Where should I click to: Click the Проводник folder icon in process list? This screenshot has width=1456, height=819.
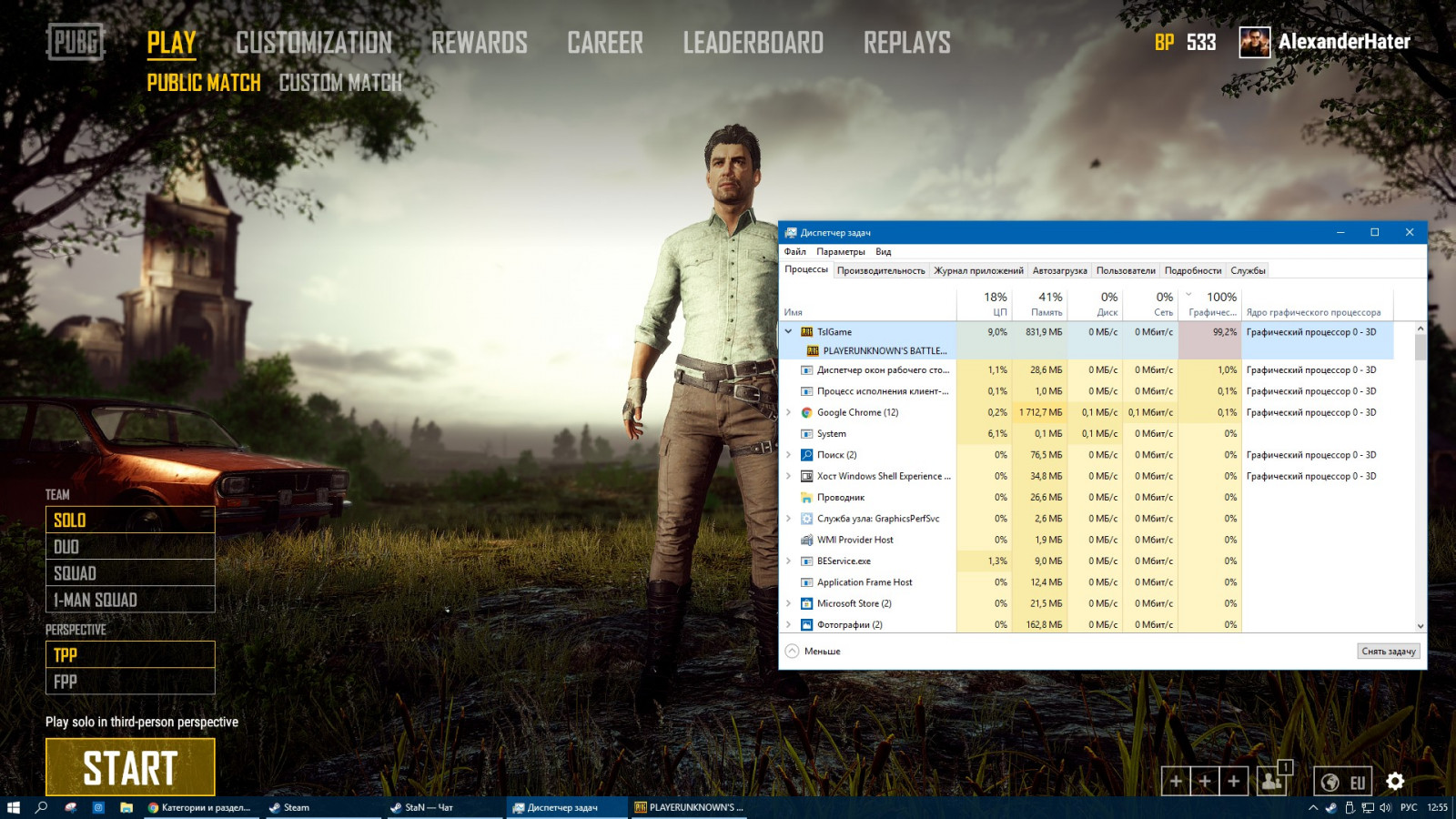click(x=806, y=498)
